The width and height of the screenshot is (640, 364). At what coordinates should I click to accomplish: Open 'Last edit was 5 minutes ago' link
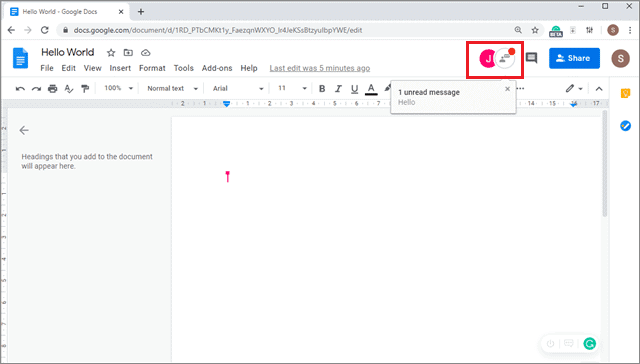coord(320,68)
